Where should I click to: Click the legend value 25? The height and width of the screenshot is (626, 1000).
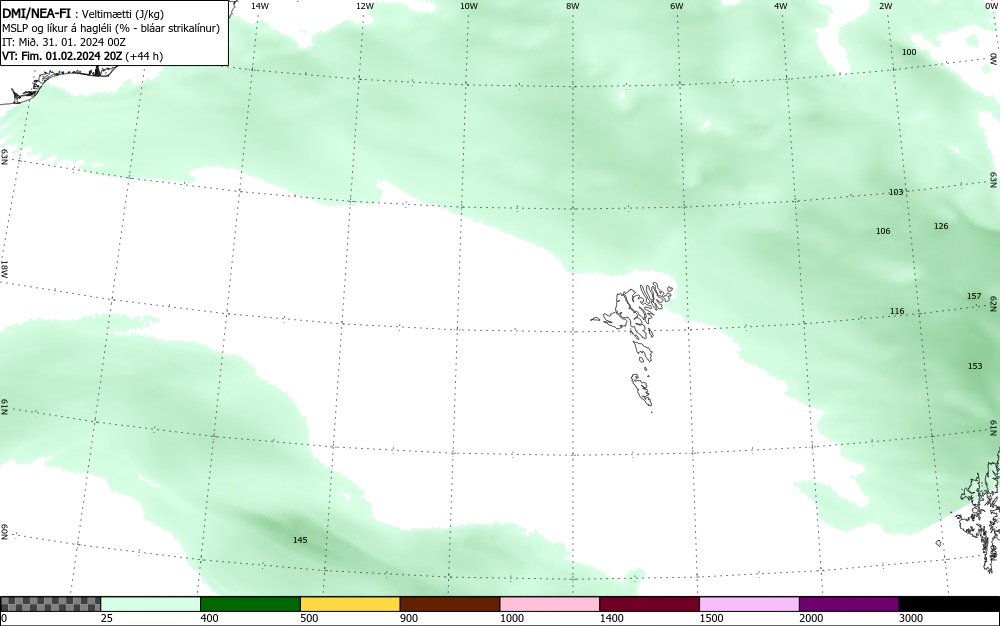tap(107, 618)
